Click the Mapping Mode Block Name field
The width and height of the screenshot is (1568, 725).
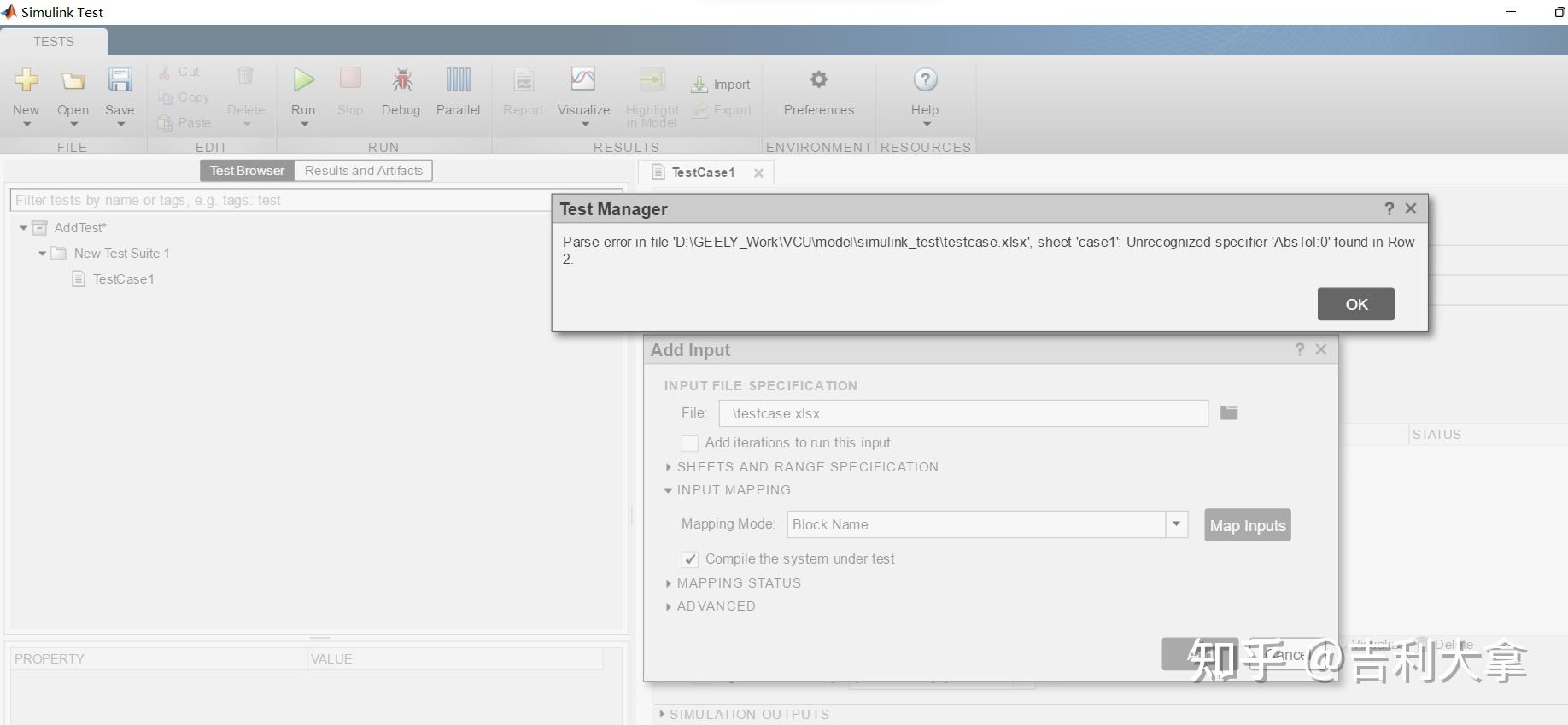[x=976, y=524]
